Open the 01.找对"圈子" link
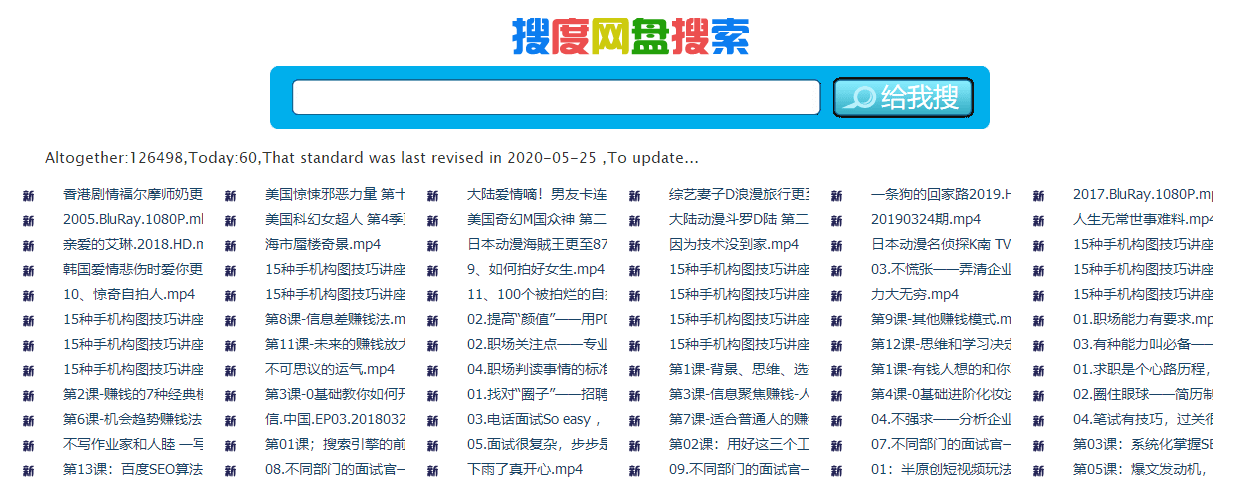This screenshot has height=496, width=1246. (537, 394)
